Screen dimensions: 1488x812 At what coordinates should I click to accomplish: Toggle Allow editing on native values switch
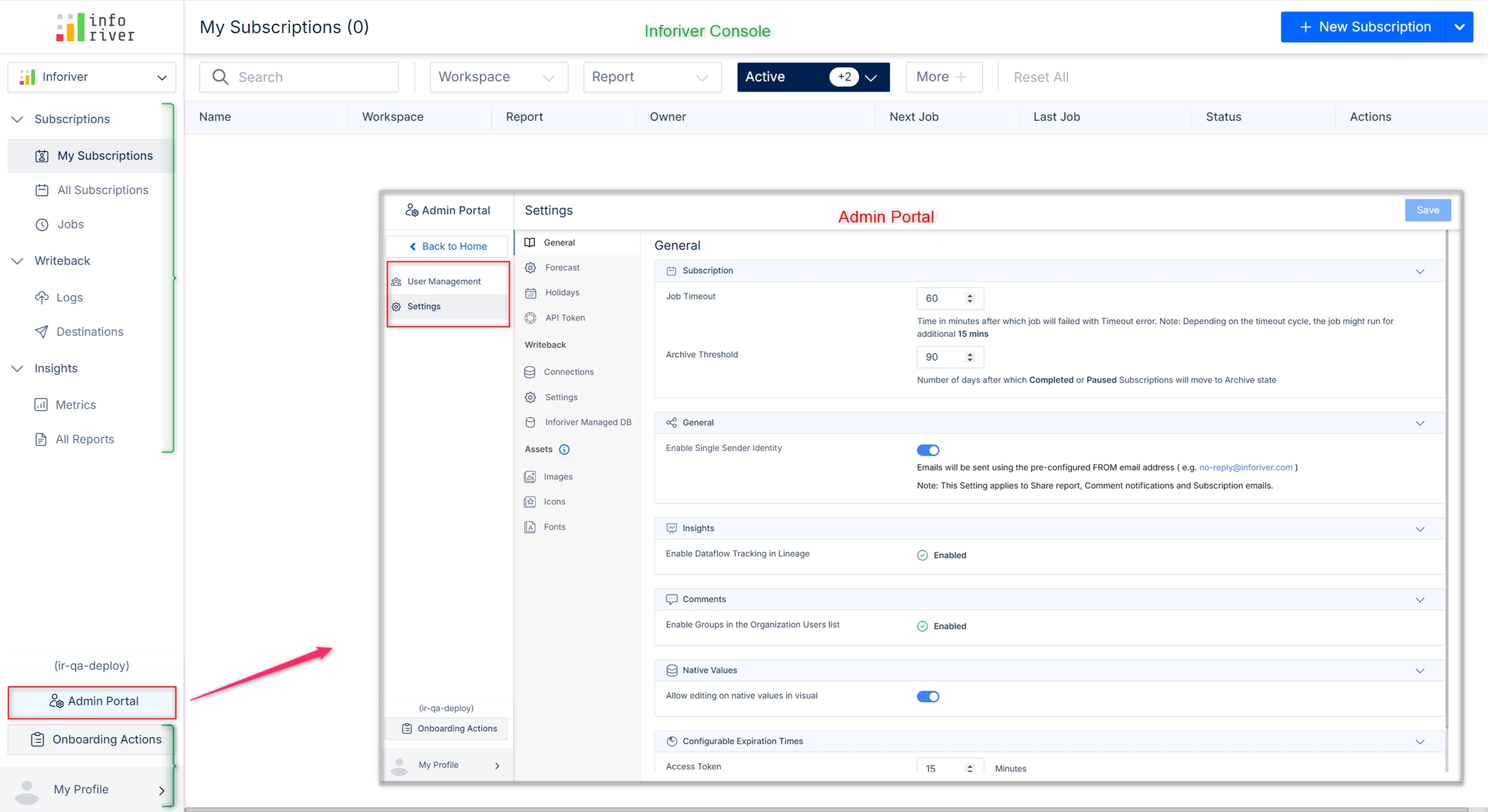927,696
